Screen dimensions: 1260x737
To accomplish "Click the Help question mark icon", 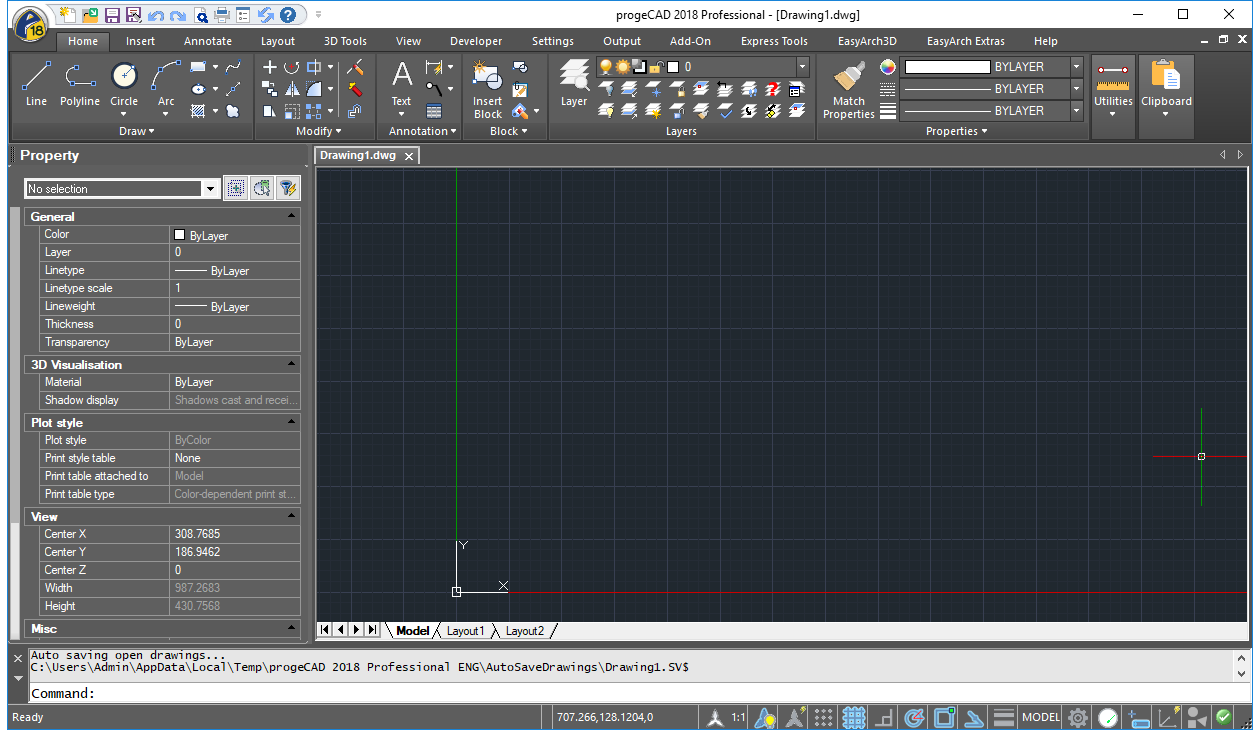I will click(287, 14).
